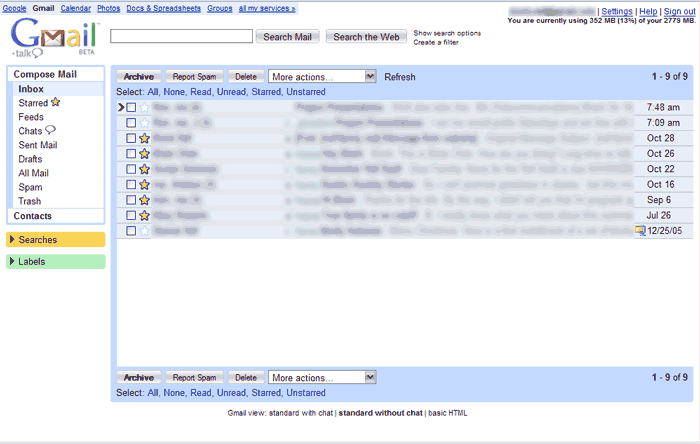The image size is (700, 444).
Task: Click the Search Mail button
Action: tap(288, 37)
